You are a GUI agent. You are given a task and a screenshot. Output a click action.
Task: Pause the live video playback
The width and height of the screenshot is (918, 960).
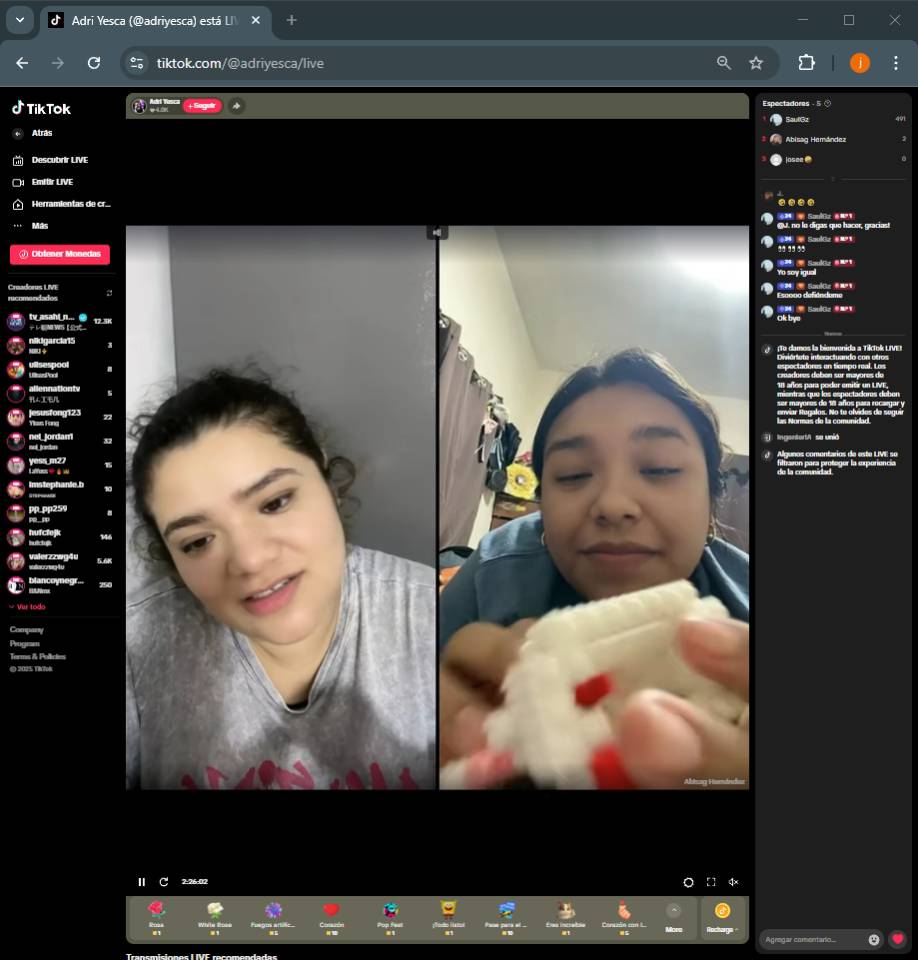(x=141, y=882)
